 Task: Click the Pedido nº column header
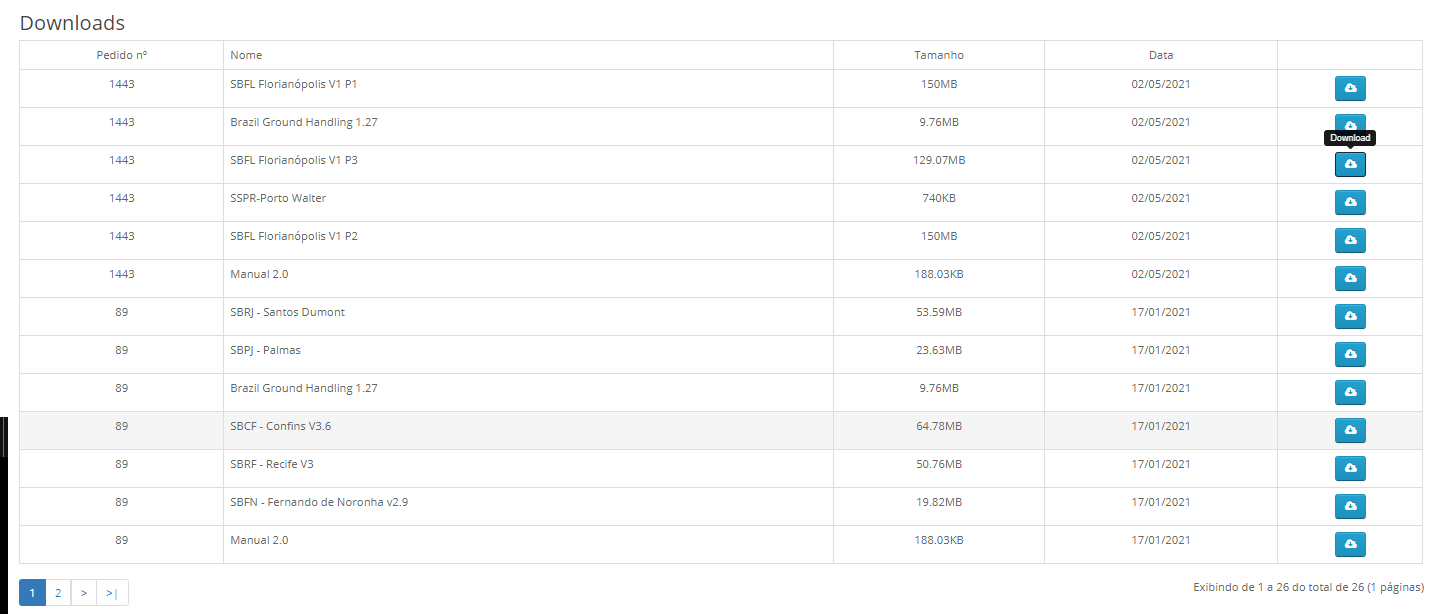pyautogui.click(x=121, y=55)
